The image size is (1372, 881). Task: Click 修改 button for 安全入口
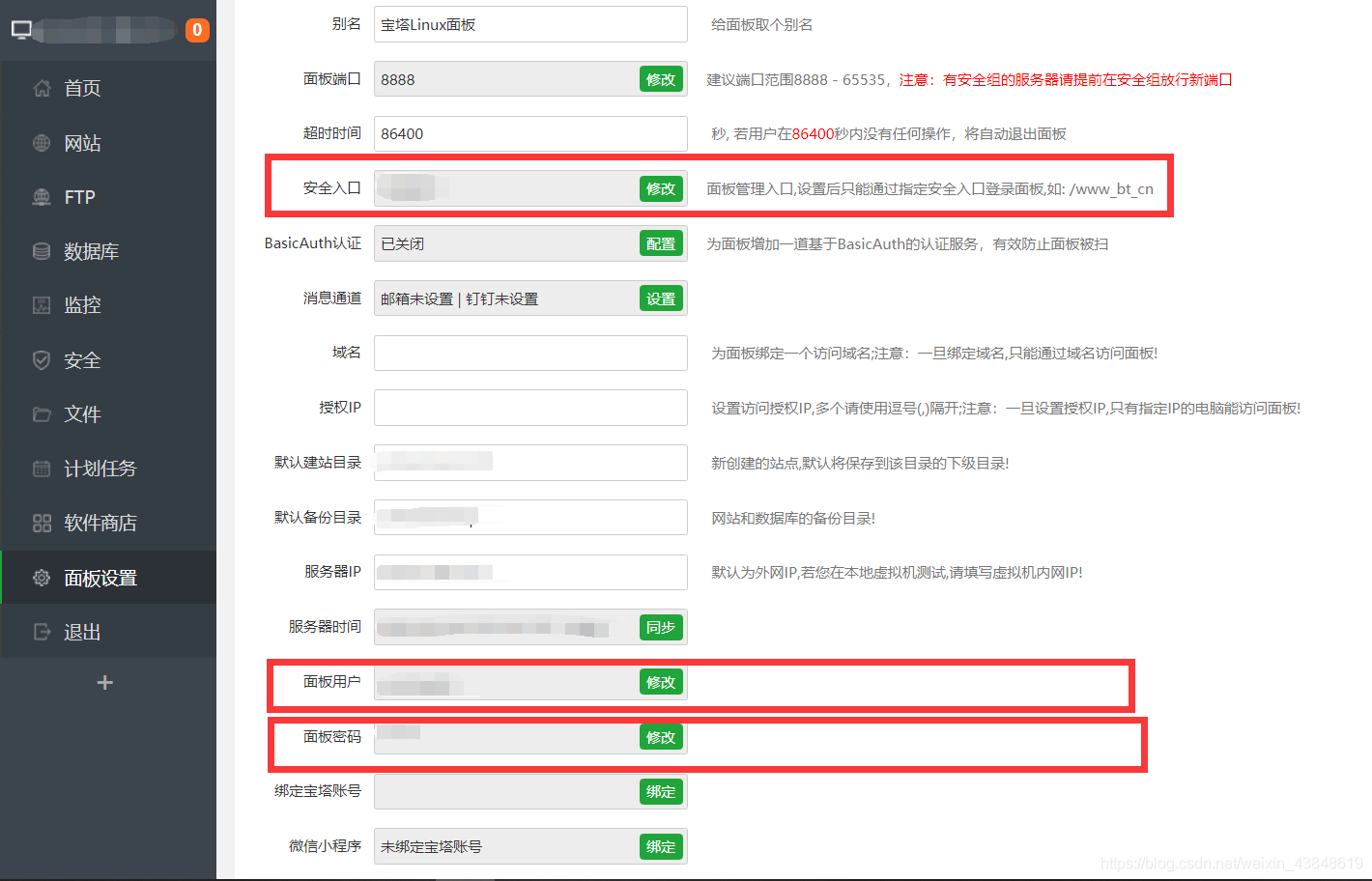[x=661, y=188]
